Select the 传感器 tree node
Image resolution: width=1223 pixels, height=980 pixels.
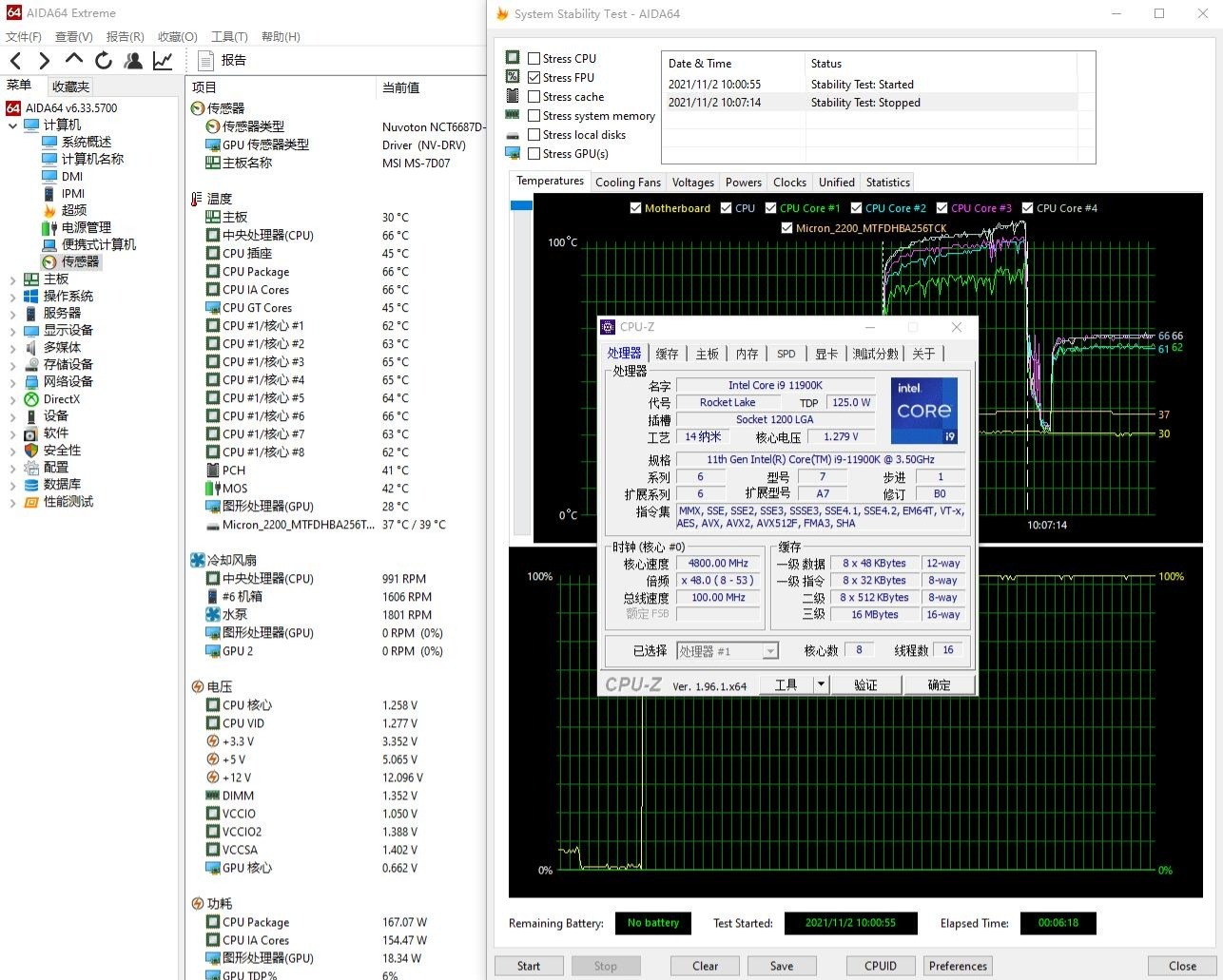pyautogui.click(x=80, y=261)
